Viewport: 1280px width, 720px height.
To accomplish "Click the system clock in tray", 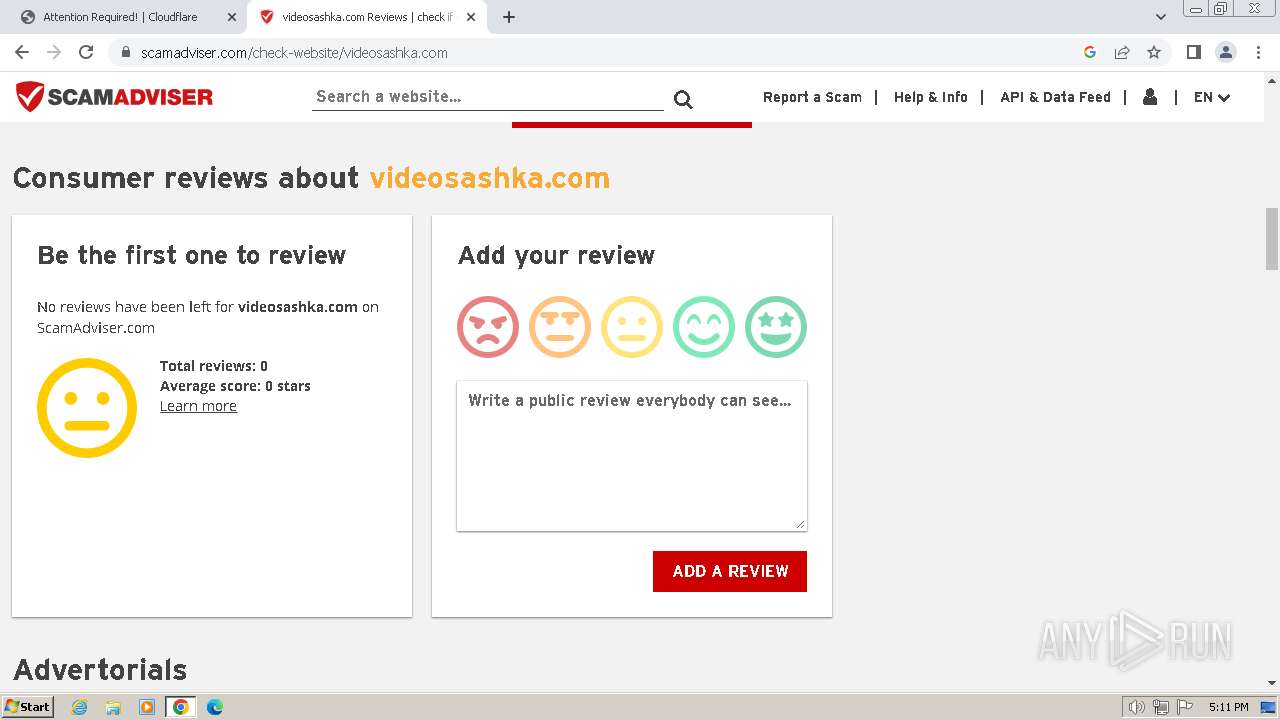I will (1228, 707).
